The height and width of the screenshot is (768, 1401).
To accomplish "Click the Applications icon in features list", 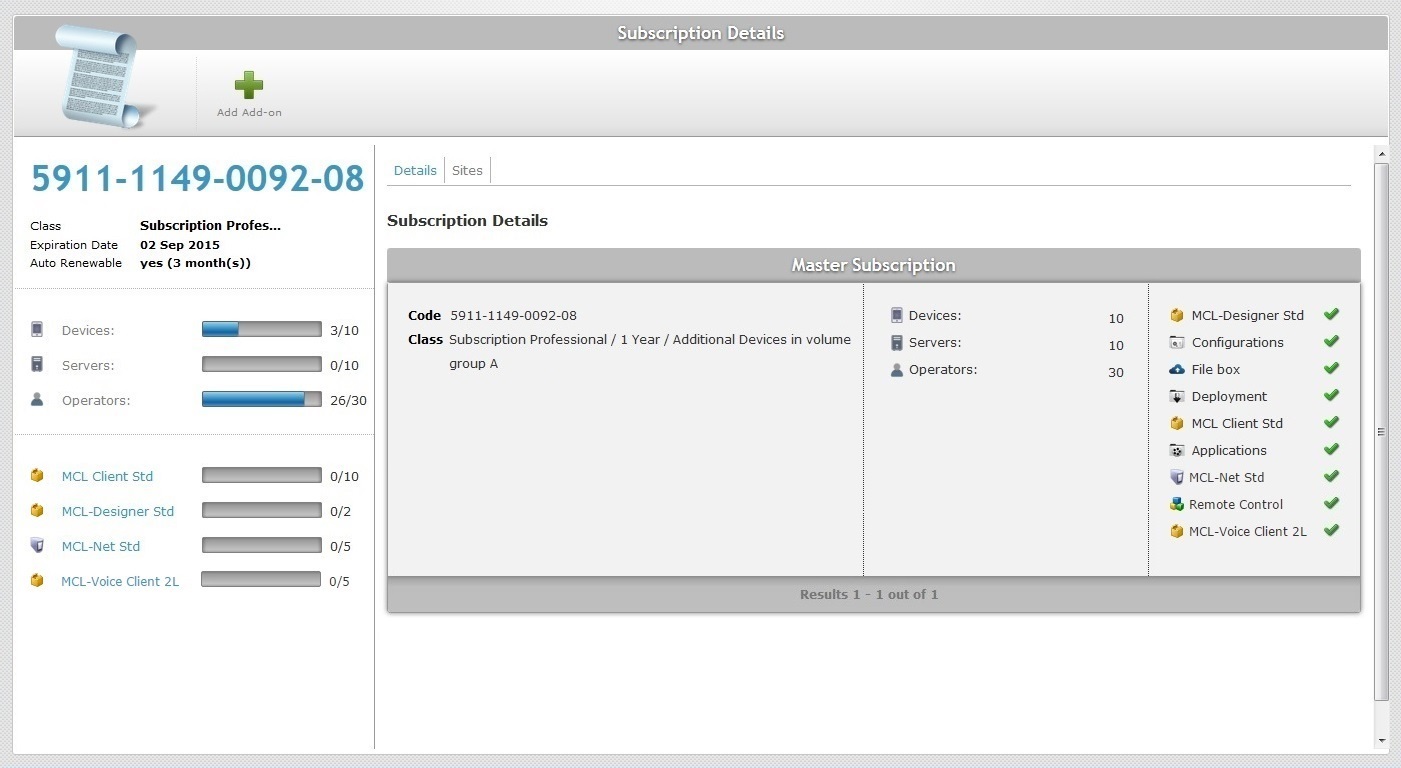I will click(1177, 450).
